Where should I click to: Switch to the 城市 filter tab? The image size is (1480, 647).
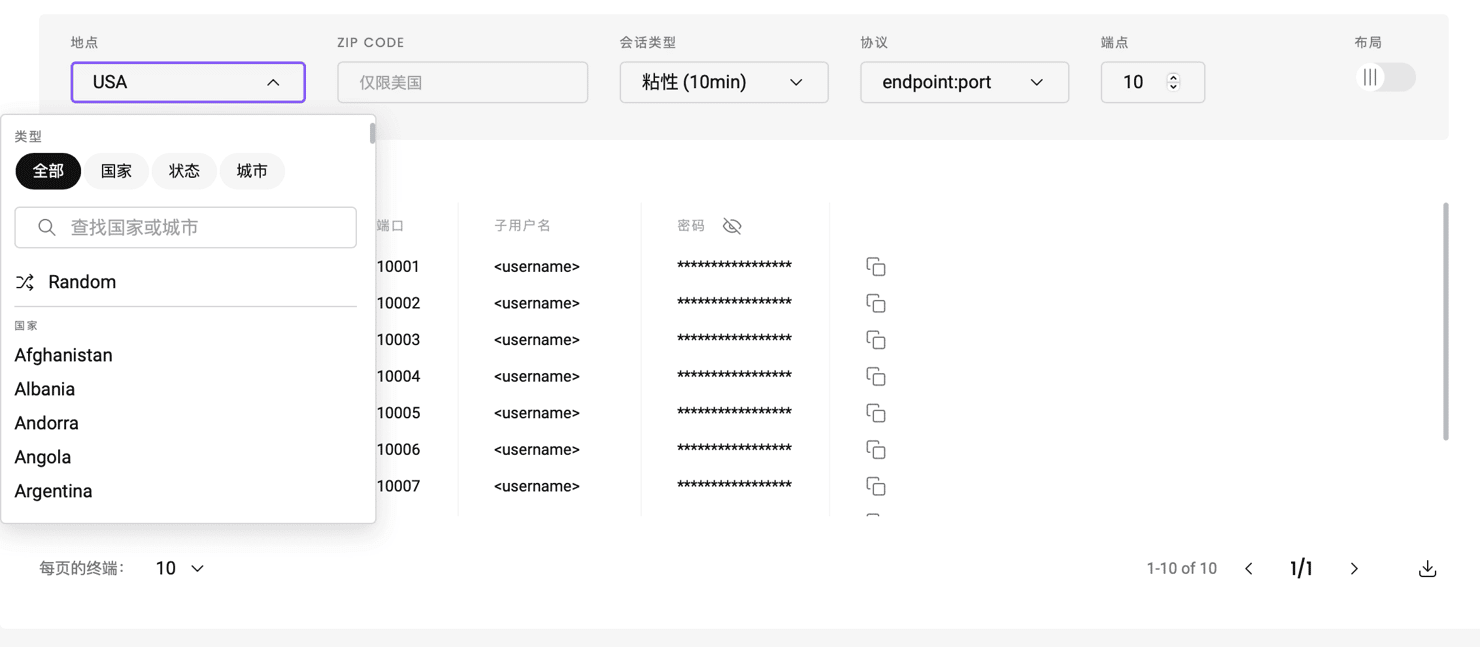(x=252, y=171)
